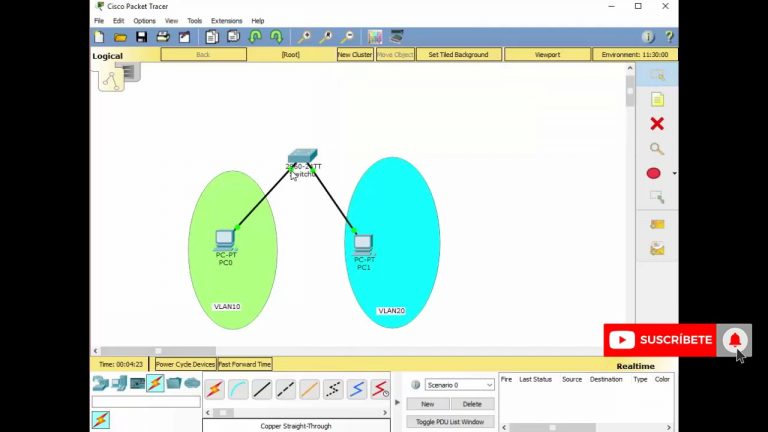Click Power Cycle Devices button
The height and width of the screenshot is (432, 768).
(185, 364)
